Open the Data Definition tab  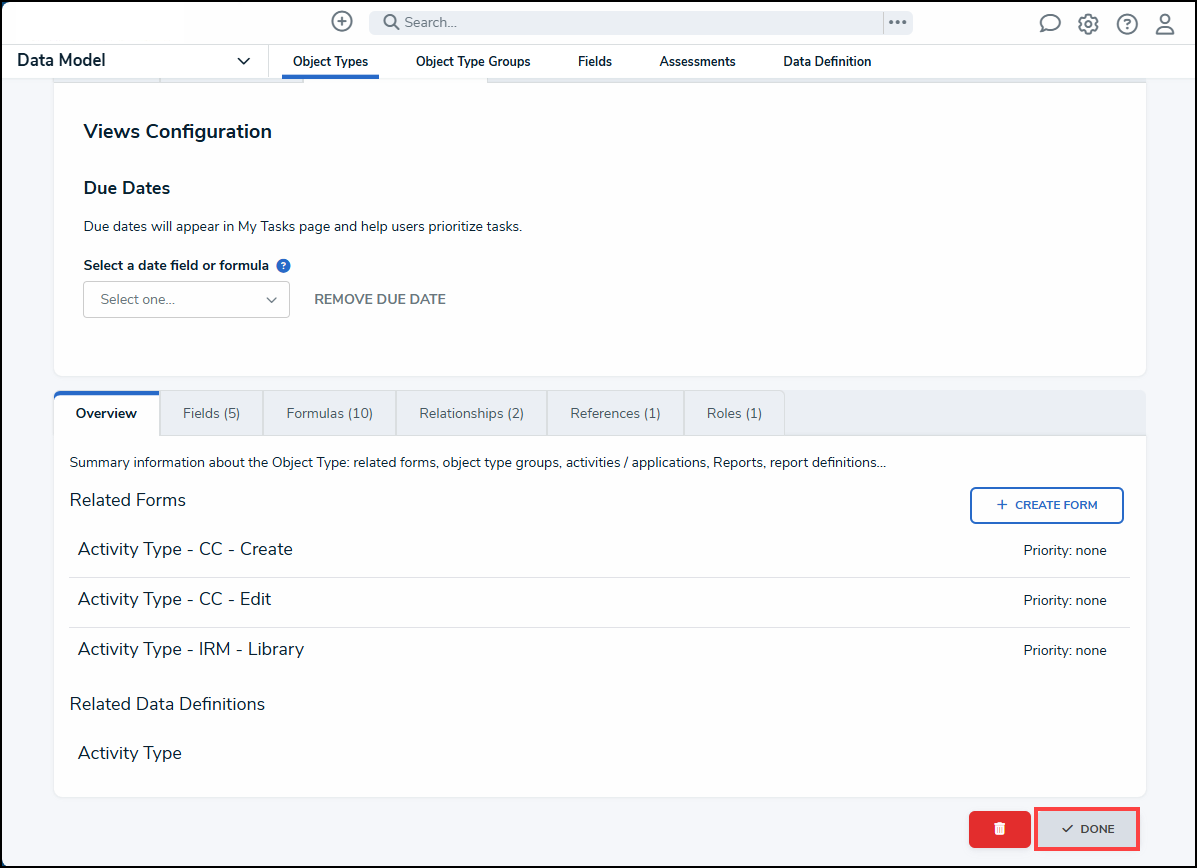point(827,62)
